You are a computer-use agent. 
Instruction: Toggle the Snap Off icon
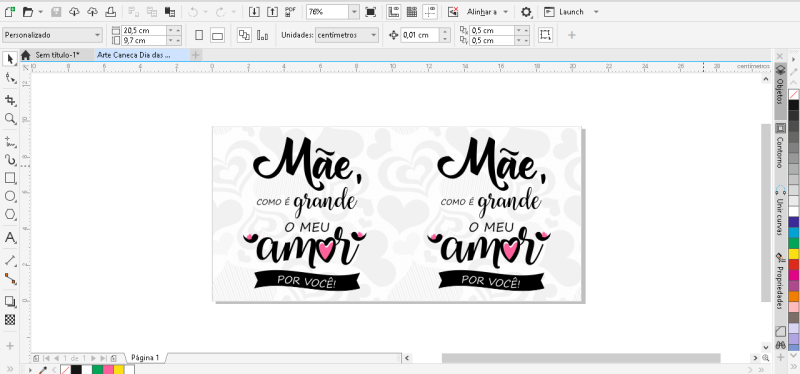[x=453, y=12]
